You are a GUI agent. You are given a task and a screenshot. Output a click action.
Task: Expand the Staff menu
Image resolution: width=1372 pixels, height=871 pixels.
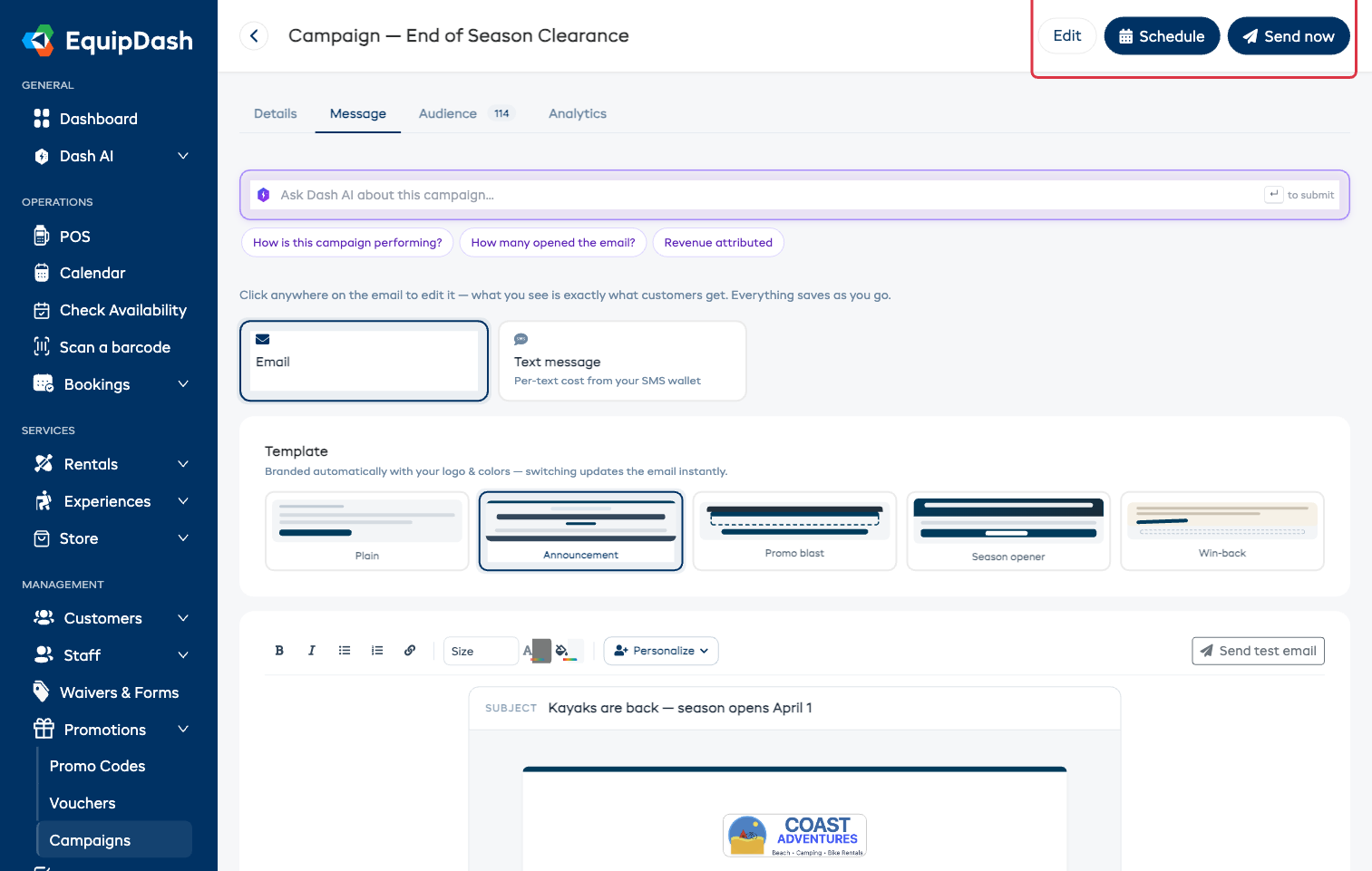click(x=183, y=655)
